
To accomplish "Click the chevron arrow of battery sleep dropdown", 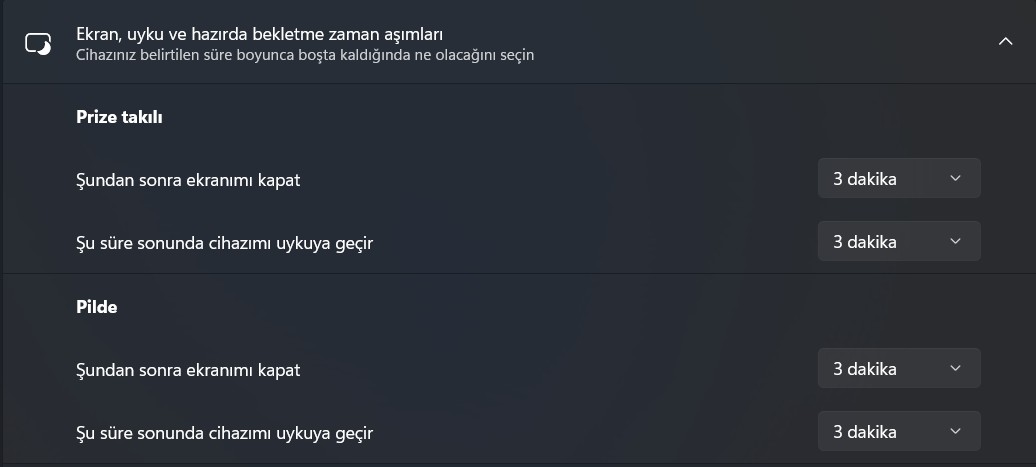I will [x=955, y=431].
